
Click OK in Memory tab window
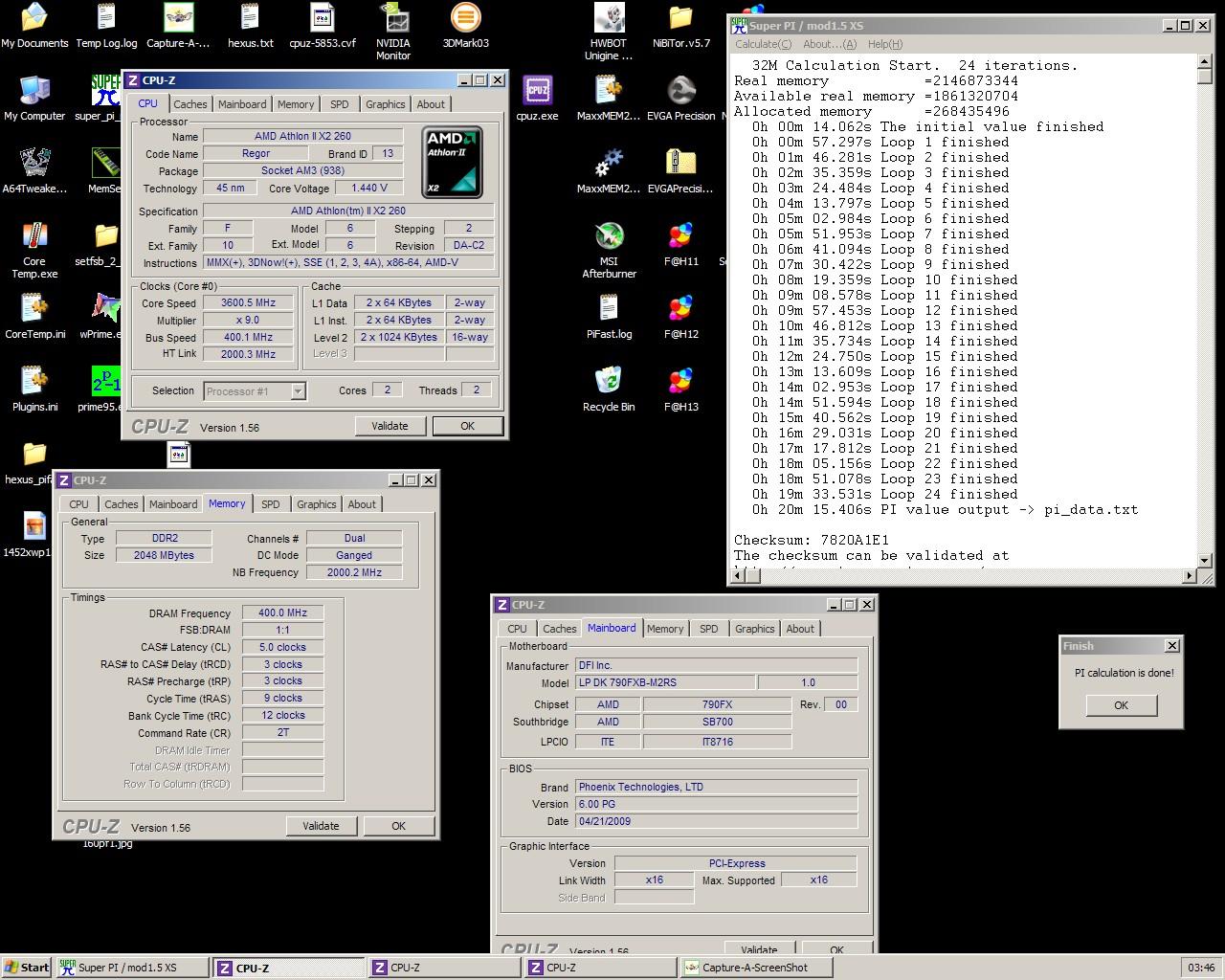(x=398, y=826)
